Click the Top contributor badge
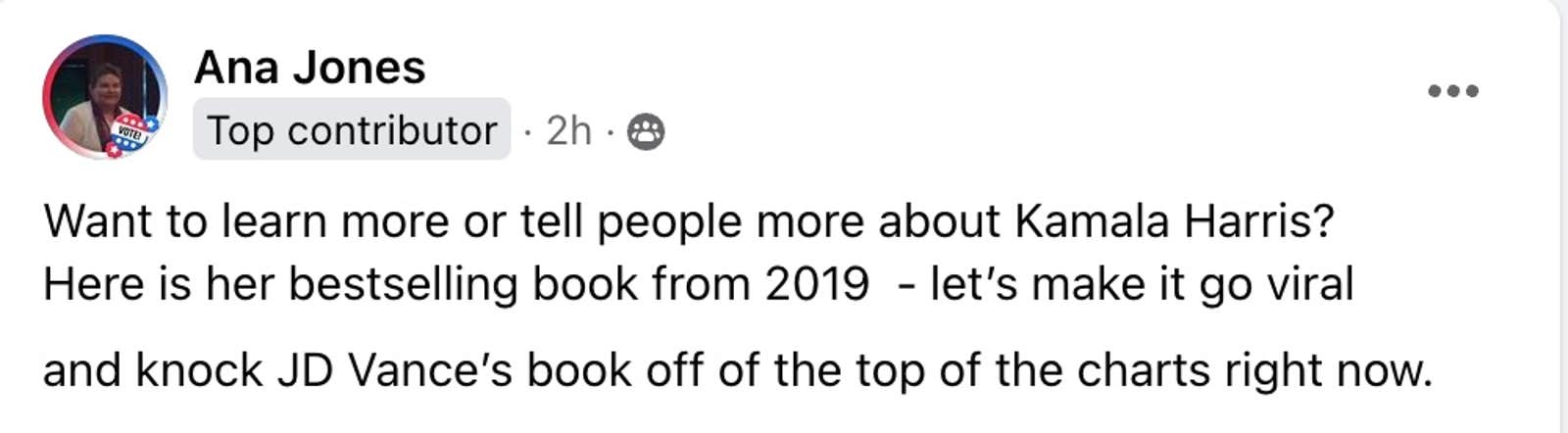This screenshot has height=433, width=1568. pyautogui.click(x=352, y=129)
